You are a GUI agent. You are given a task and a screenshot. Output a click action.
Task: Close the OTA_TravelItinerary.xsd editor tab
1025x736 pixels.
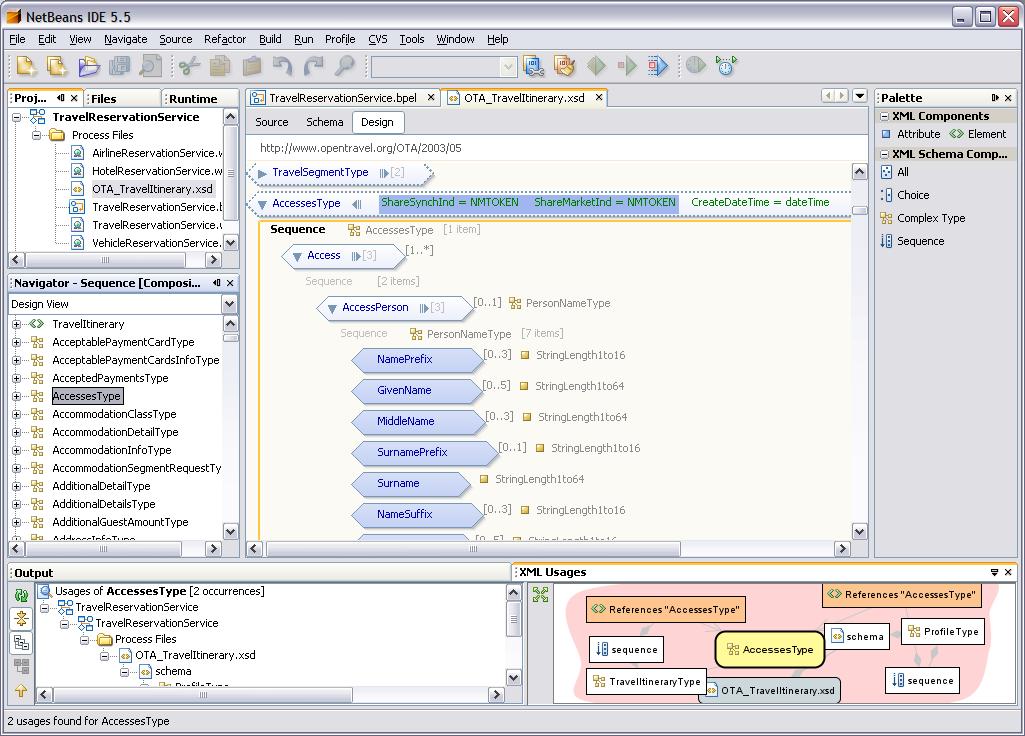[x=599, y=97]
